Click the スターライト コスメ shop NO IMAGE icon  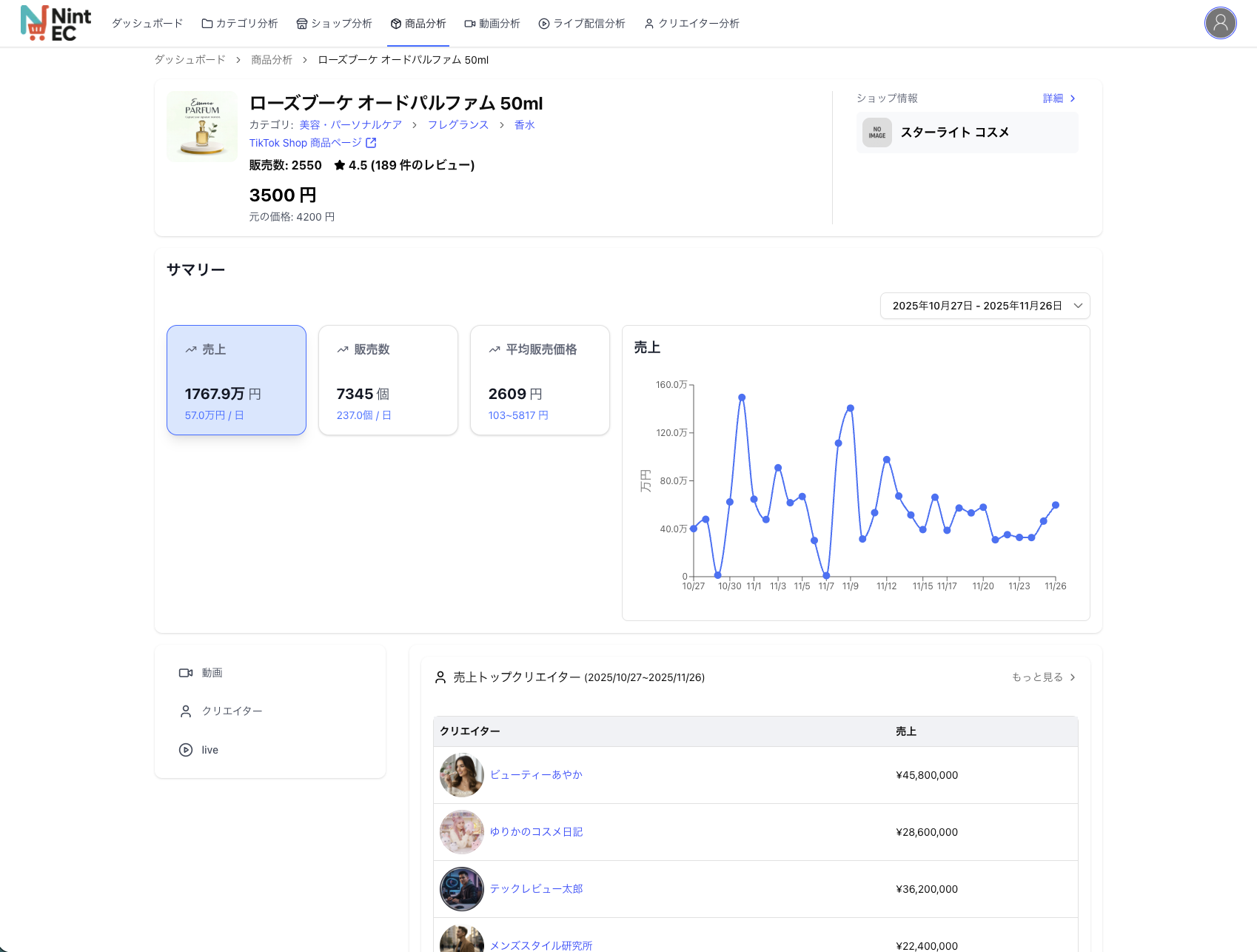(x=876, y=133)
